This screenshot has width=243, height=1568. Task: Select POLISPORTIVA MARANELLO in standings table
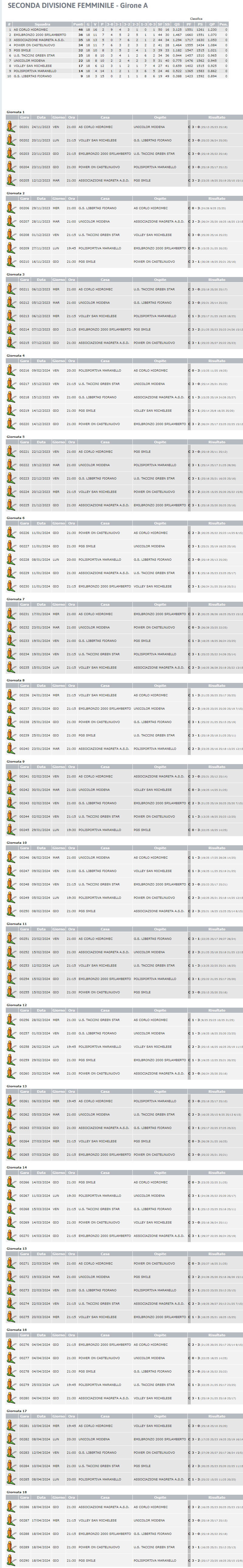pos(35,71)
